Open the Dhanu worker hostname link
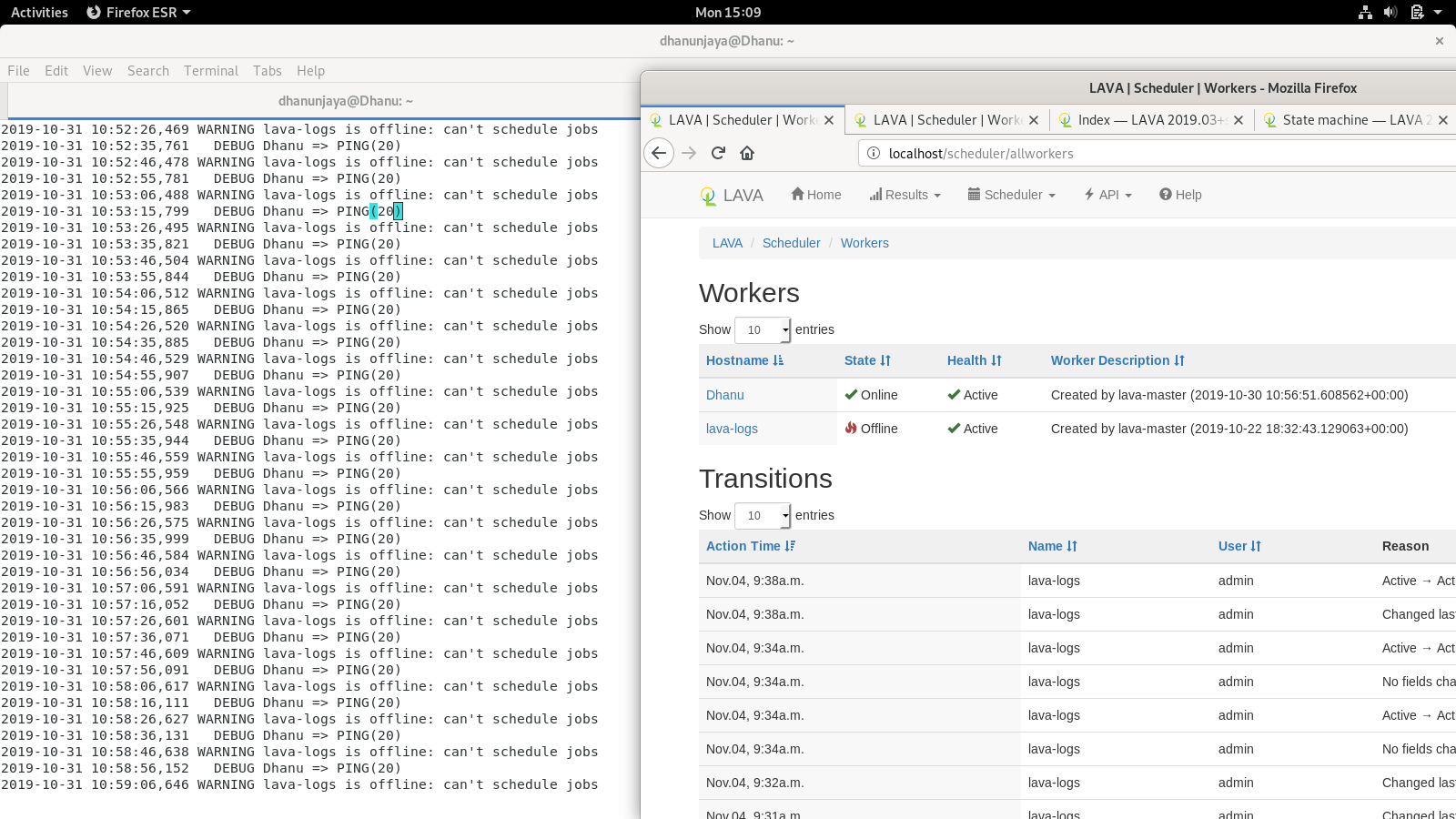Screen dimensions: 1456x819 [x=725, y=395]
